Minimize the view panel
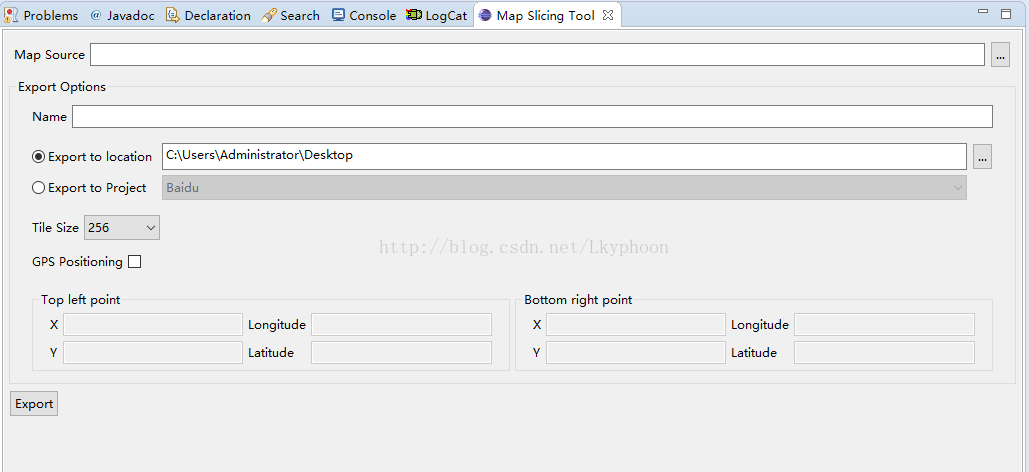 coord(982,12)
